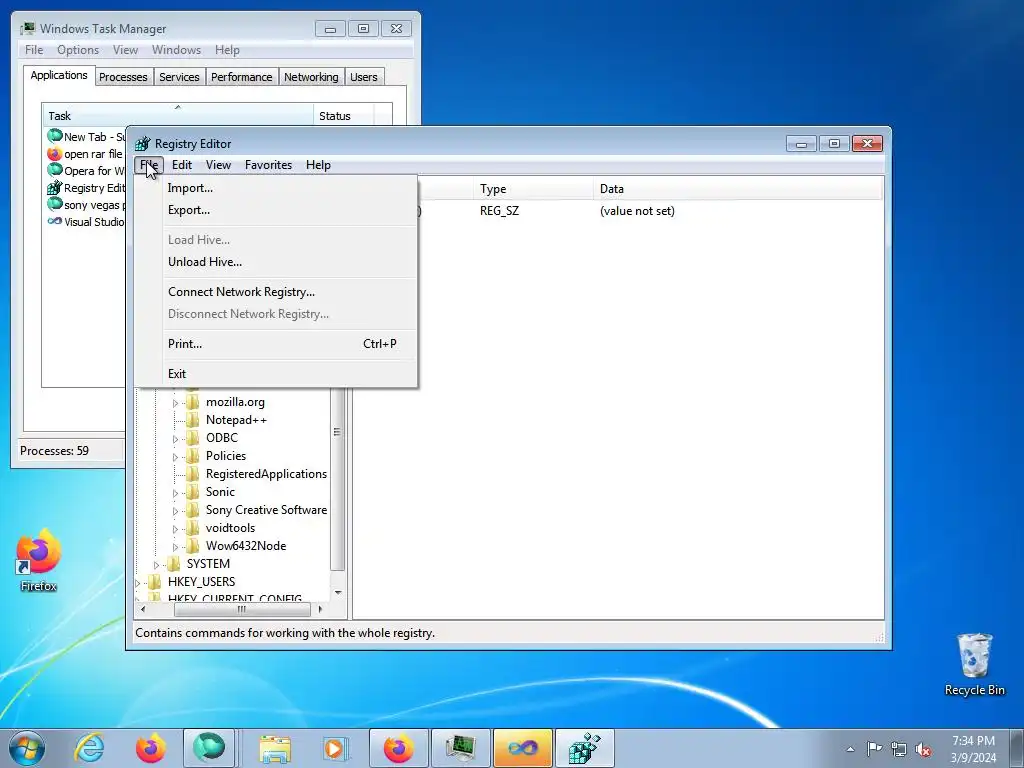Select open rar file Firefox task icon

(55, 154)
